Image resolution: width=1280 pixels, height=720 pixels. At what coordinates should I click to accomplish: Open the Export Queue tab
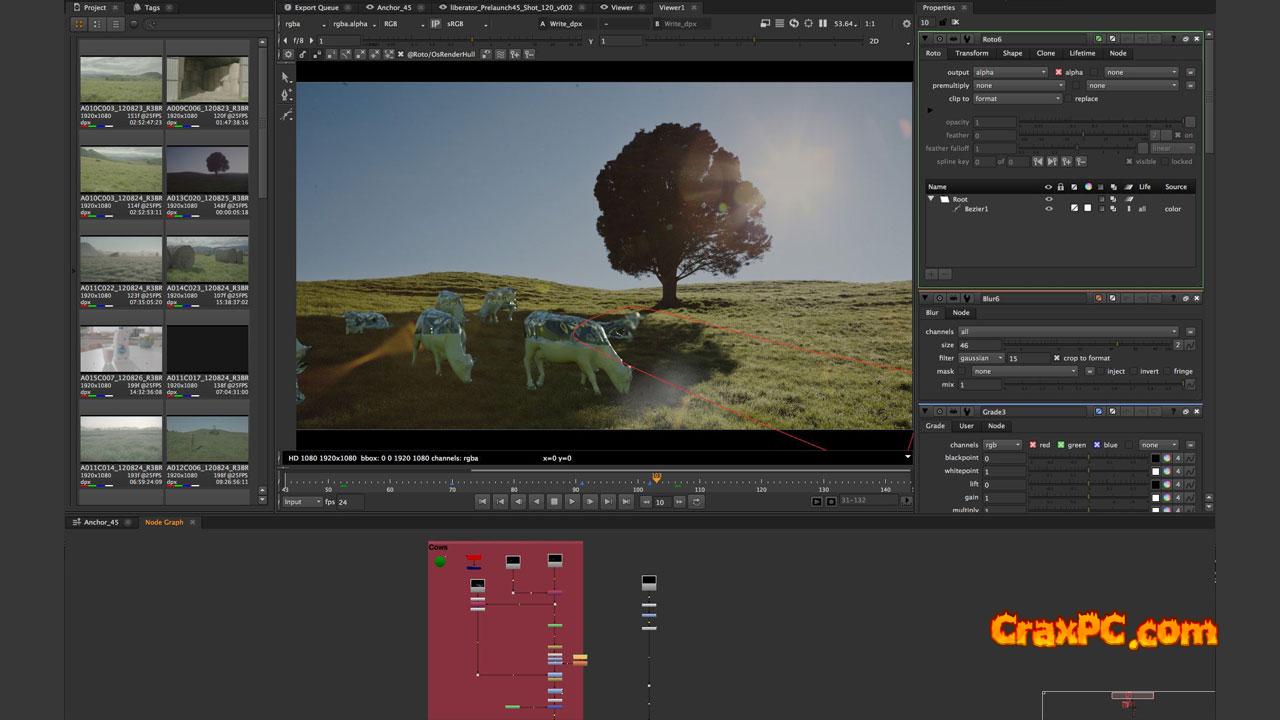(x=316, y=7)
